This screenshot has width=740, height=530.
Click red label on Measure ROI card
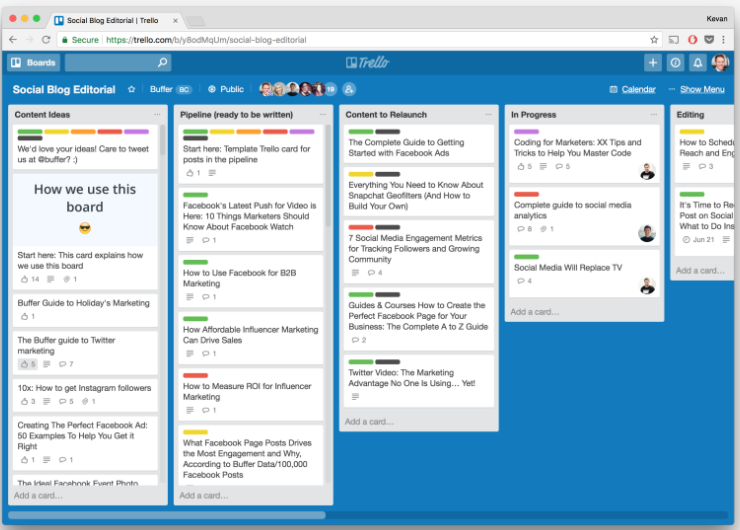coord(195,376)
